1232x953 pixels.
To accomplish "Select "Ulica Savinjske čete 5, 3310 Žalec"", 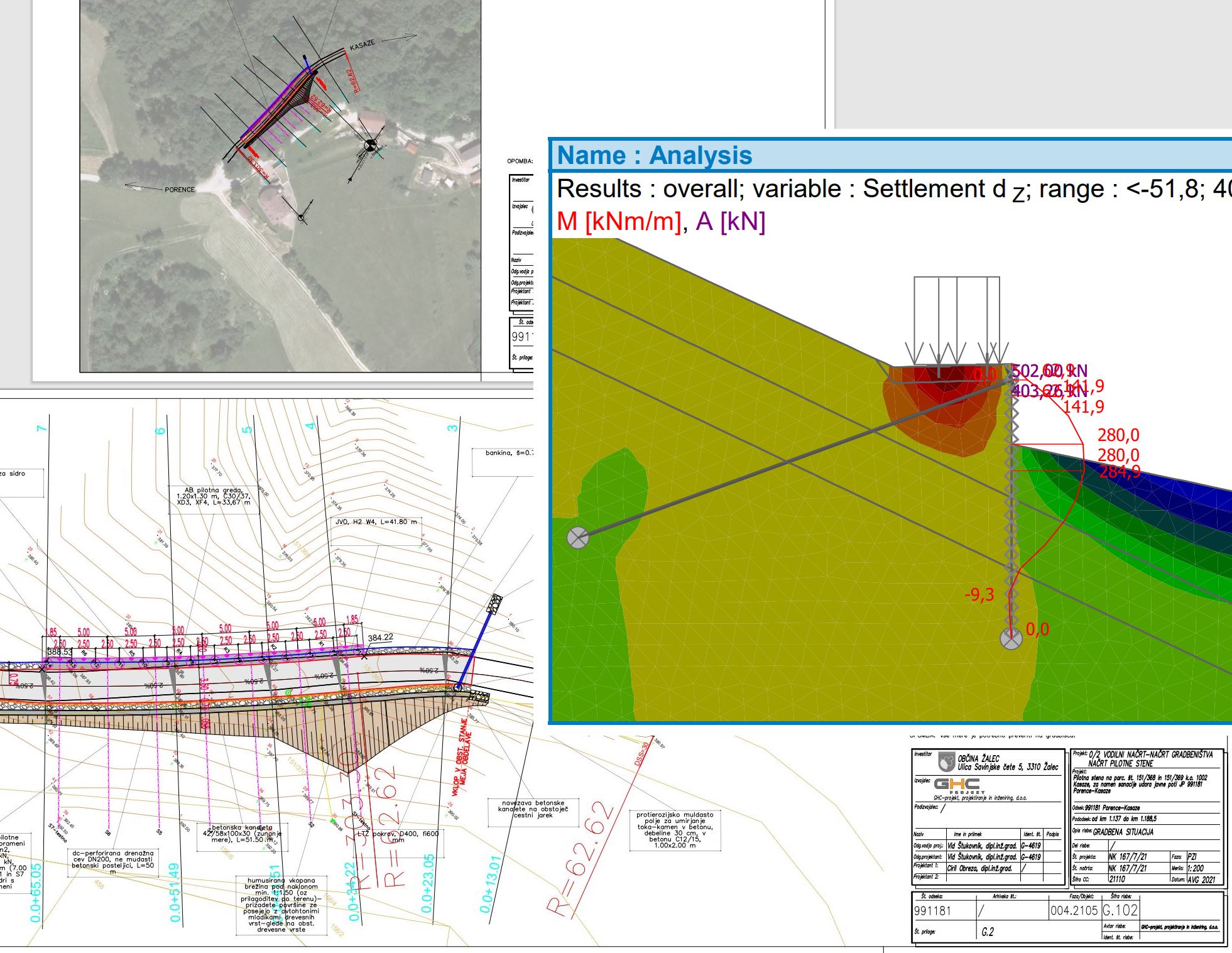I will (x=1008, y=767).
